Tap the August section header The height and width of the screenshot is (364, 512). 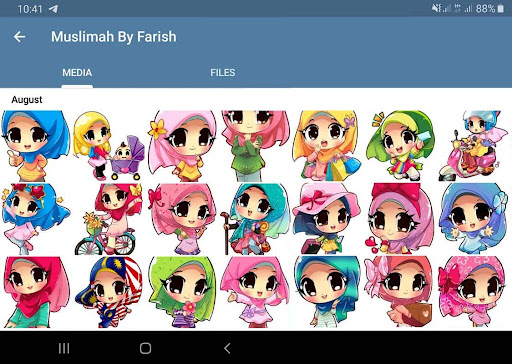[x=27, y=100]
